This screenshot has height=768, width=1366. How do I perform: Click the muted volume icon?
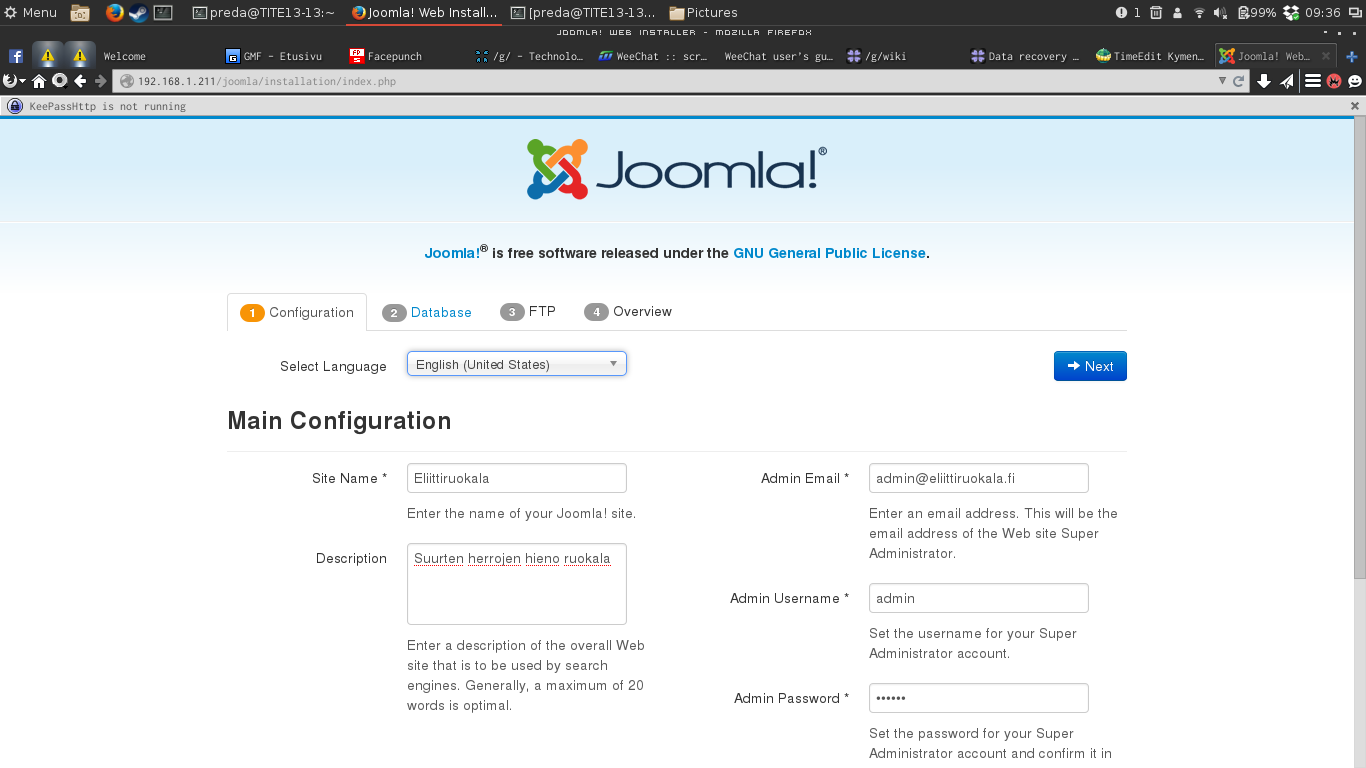point(1221,13)
